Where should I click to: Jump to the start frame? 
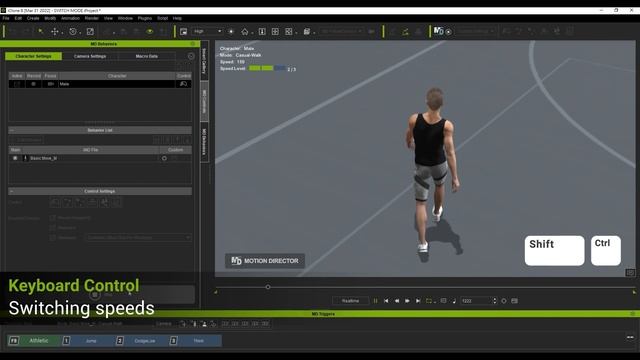click(x=386, y=301)
